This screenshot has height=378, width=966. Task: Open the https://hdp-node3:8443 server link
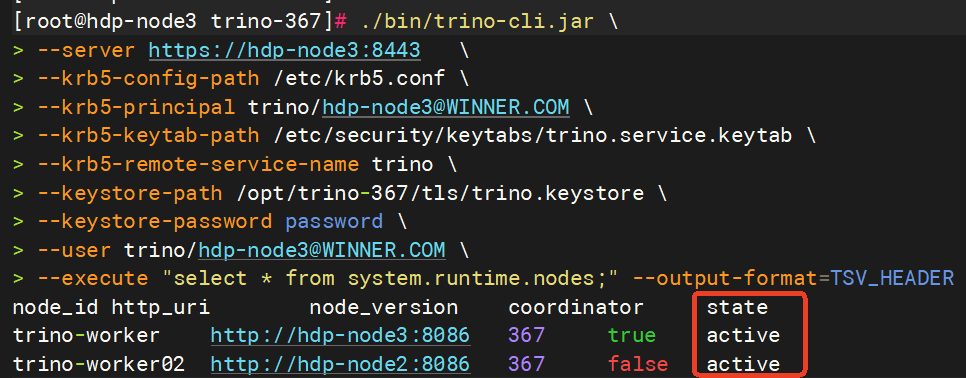tap(285, 50)
